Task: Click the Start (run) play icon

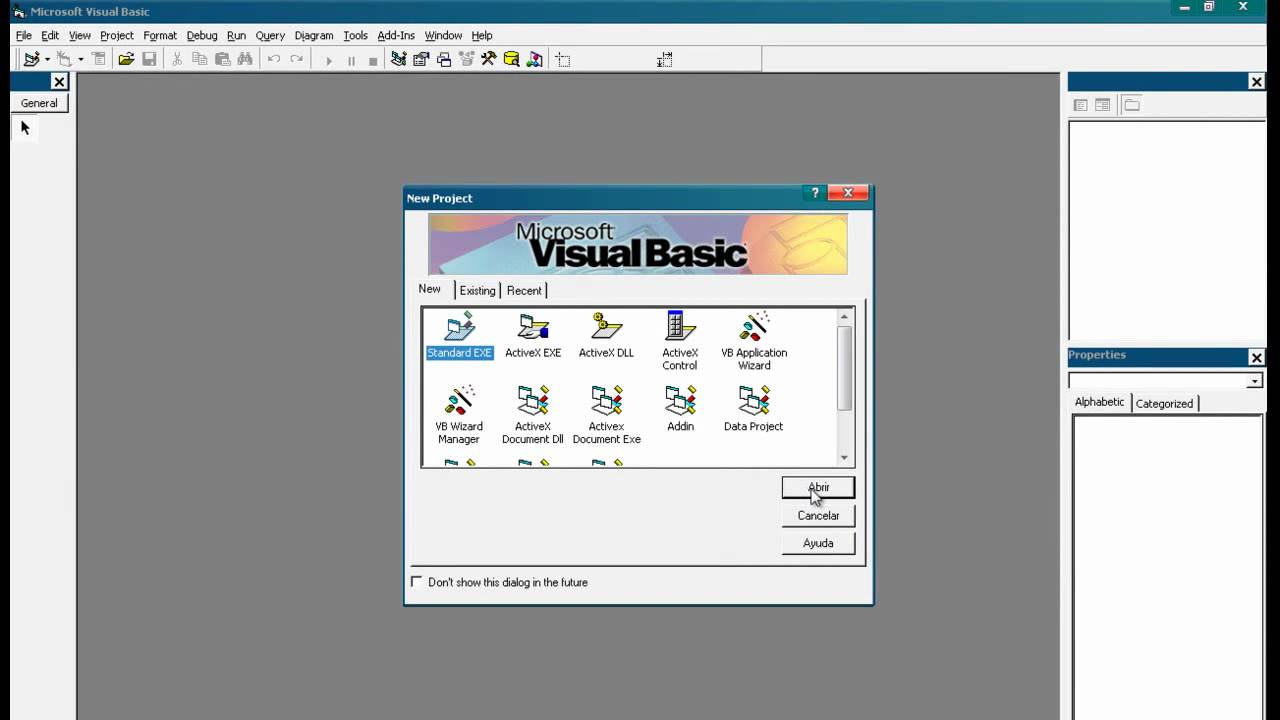Action: point(328,61)
